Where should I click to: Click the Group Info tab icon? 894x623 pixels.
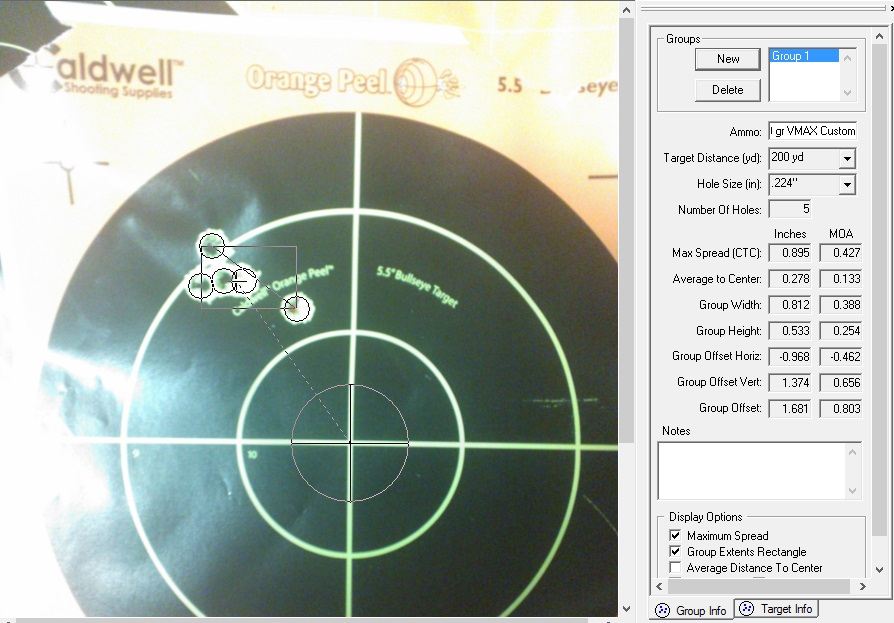tap(663, 610)
